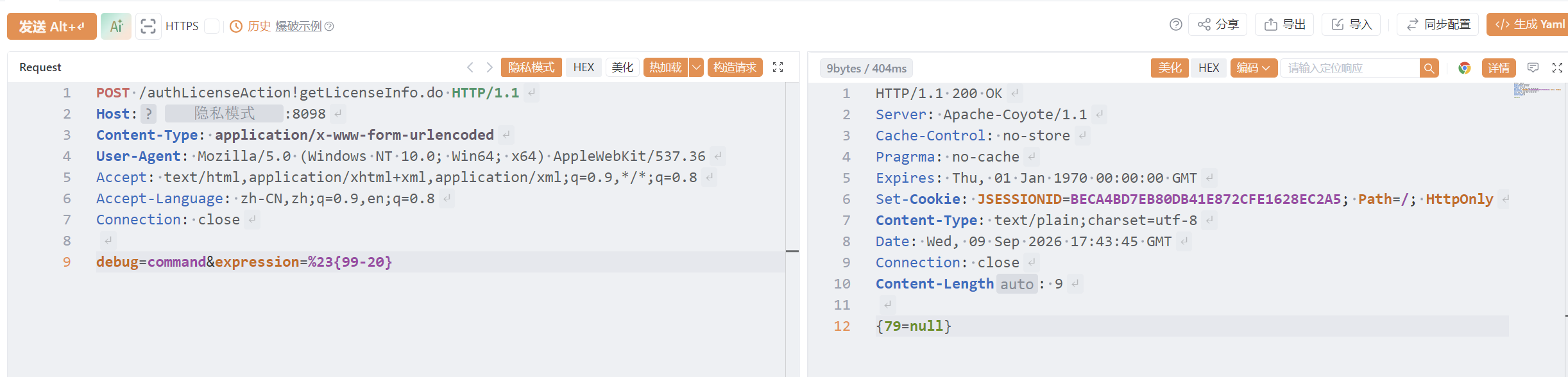Viewport: 1568px width, 377px height.
Task: Focus the response search input field
Action: [1351, 68]
